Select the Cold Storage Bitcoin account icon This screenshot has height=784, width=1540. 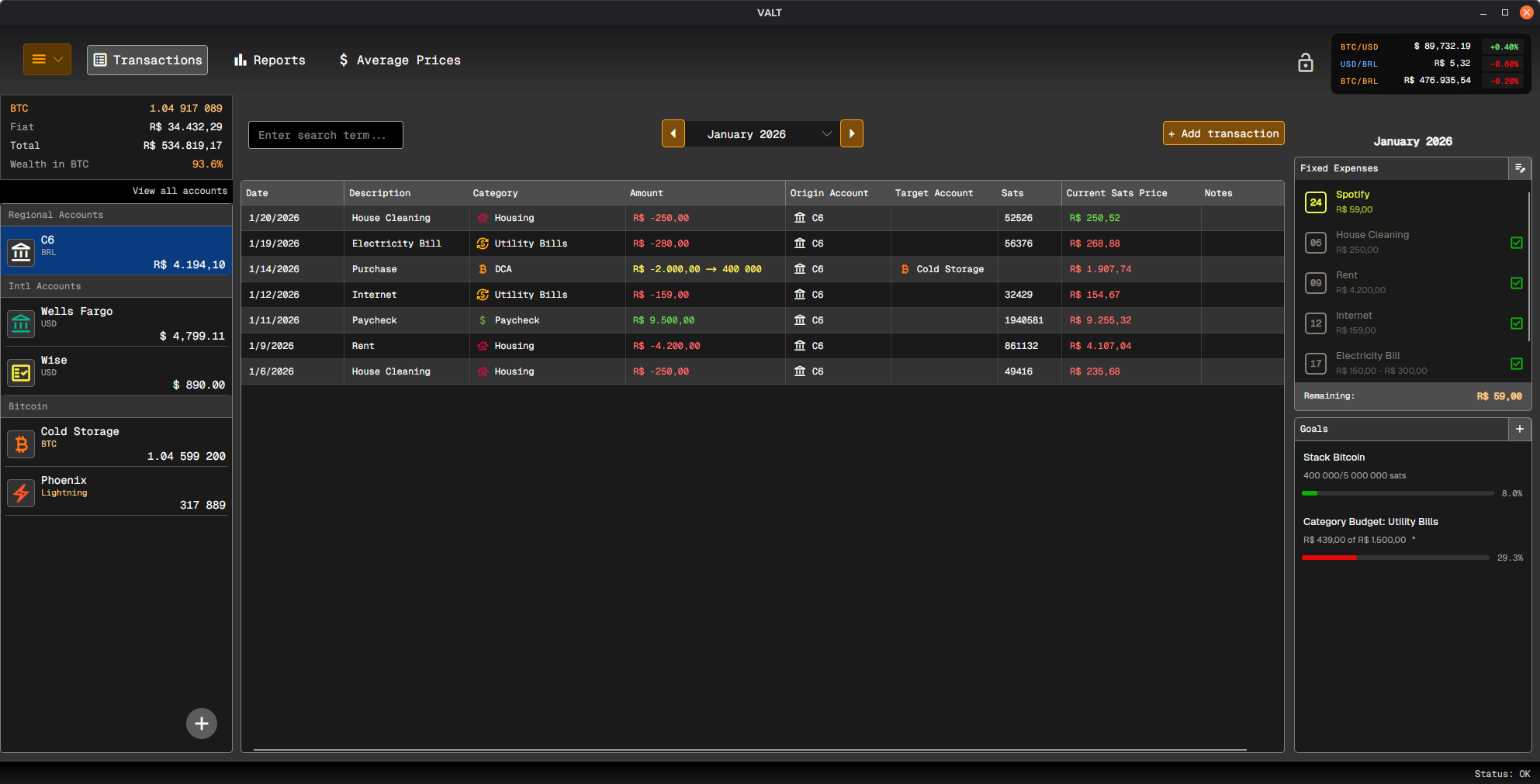[21, 444]
